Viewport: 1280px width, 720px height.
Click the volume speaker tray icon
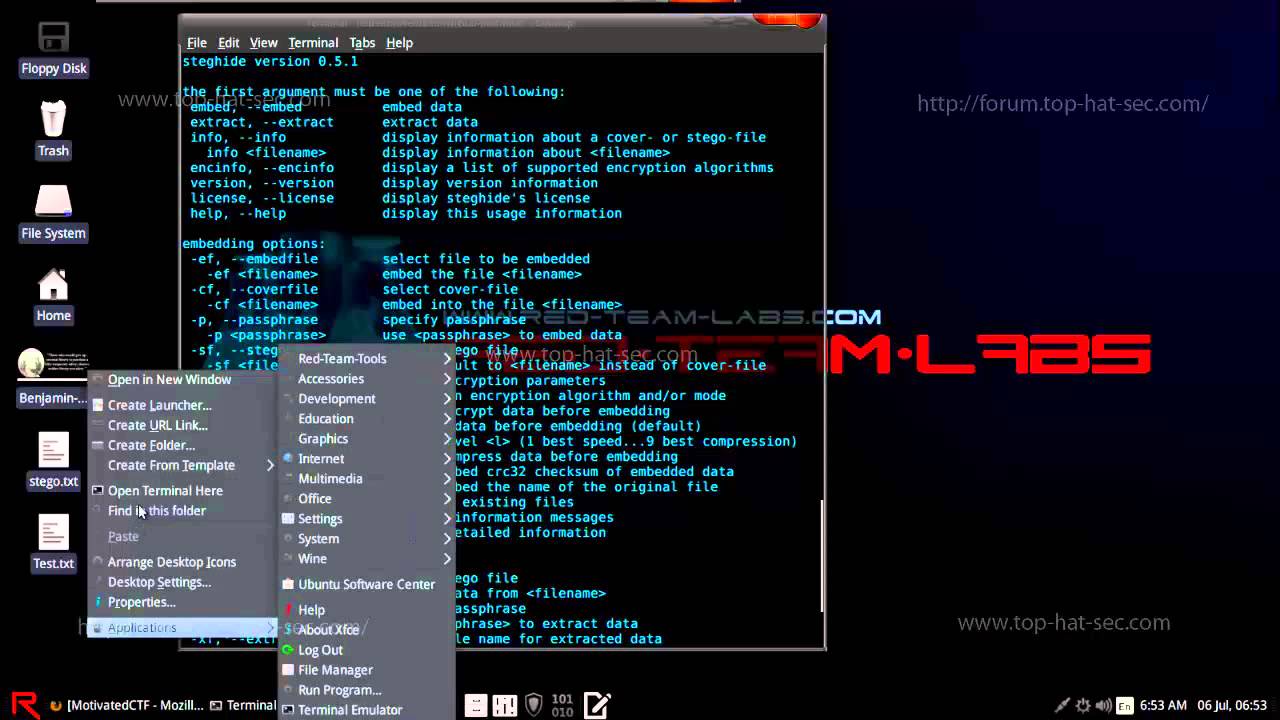1104,705
